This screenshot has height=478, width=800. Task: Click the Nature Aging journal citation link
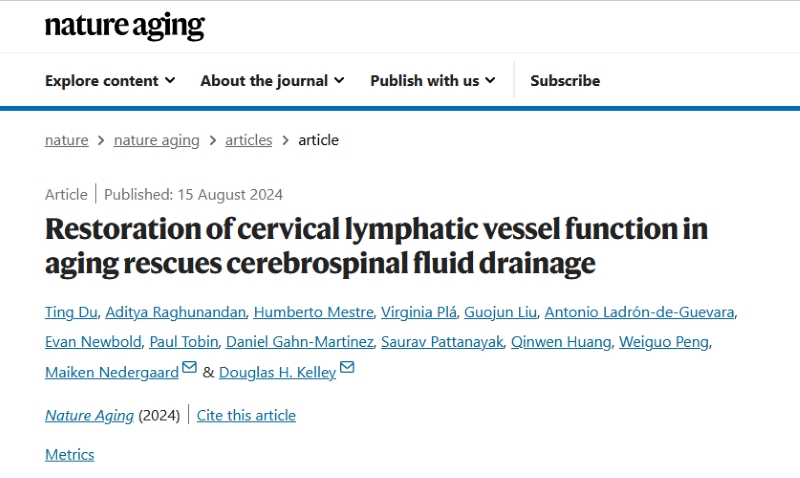click(x=89, y=415)
